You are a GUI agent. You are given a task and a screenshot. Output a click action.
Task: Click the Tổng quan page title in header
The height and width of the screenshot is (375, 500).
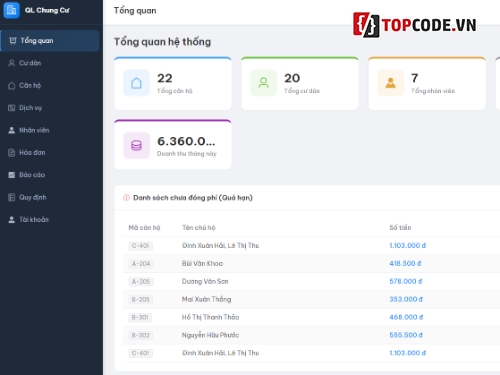point(135,11)
